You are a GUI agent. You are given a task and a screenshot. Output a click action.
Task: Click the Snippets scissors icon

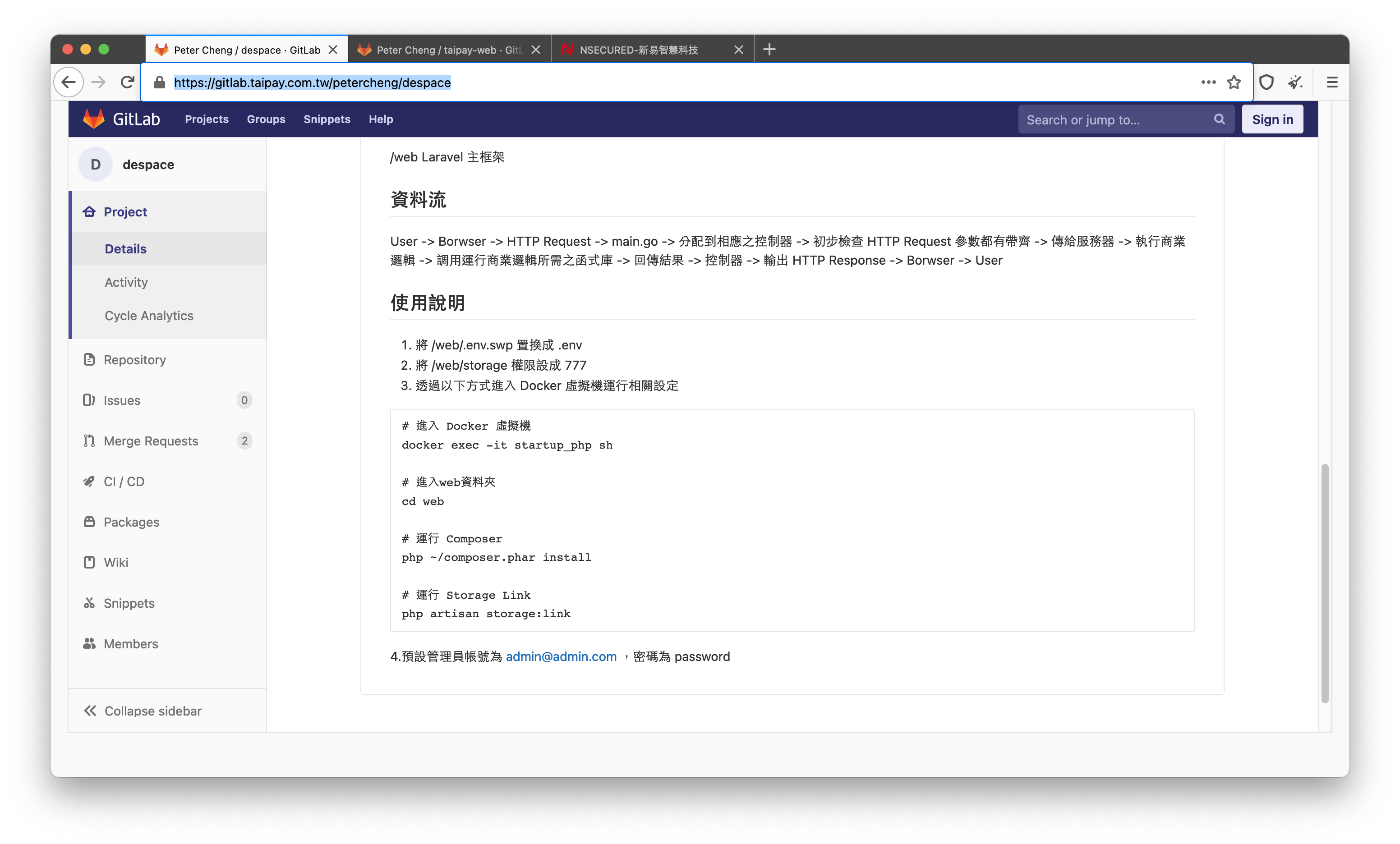pos(89,603)
